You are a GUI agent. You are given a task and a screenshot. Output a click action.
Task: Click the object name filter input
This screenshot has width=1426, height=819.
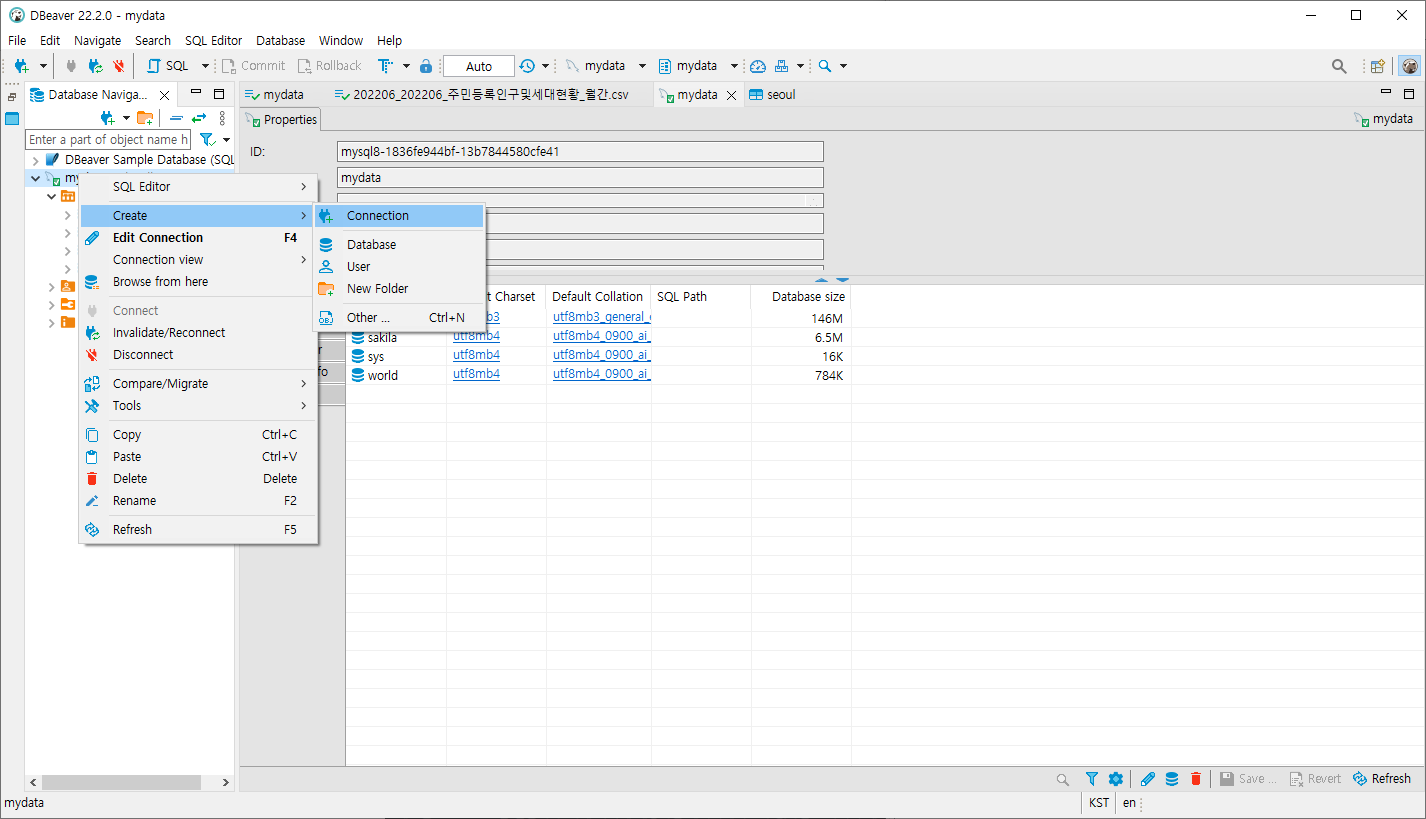pyautogui.click(x=108, y=140)
